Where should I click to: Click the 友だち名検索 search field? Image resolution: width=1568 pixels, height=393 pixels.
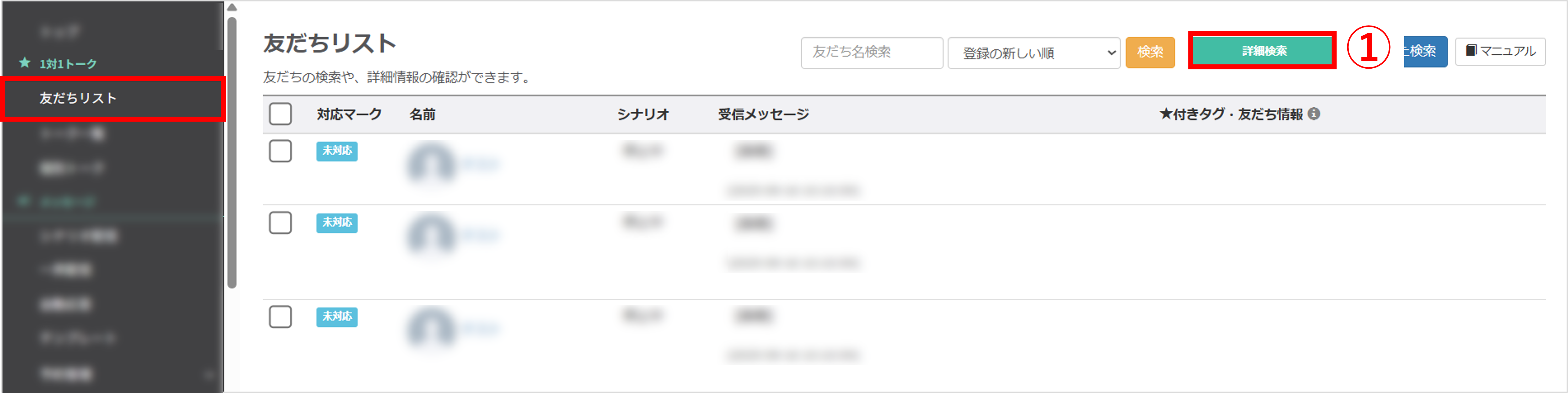coord(871,52)
